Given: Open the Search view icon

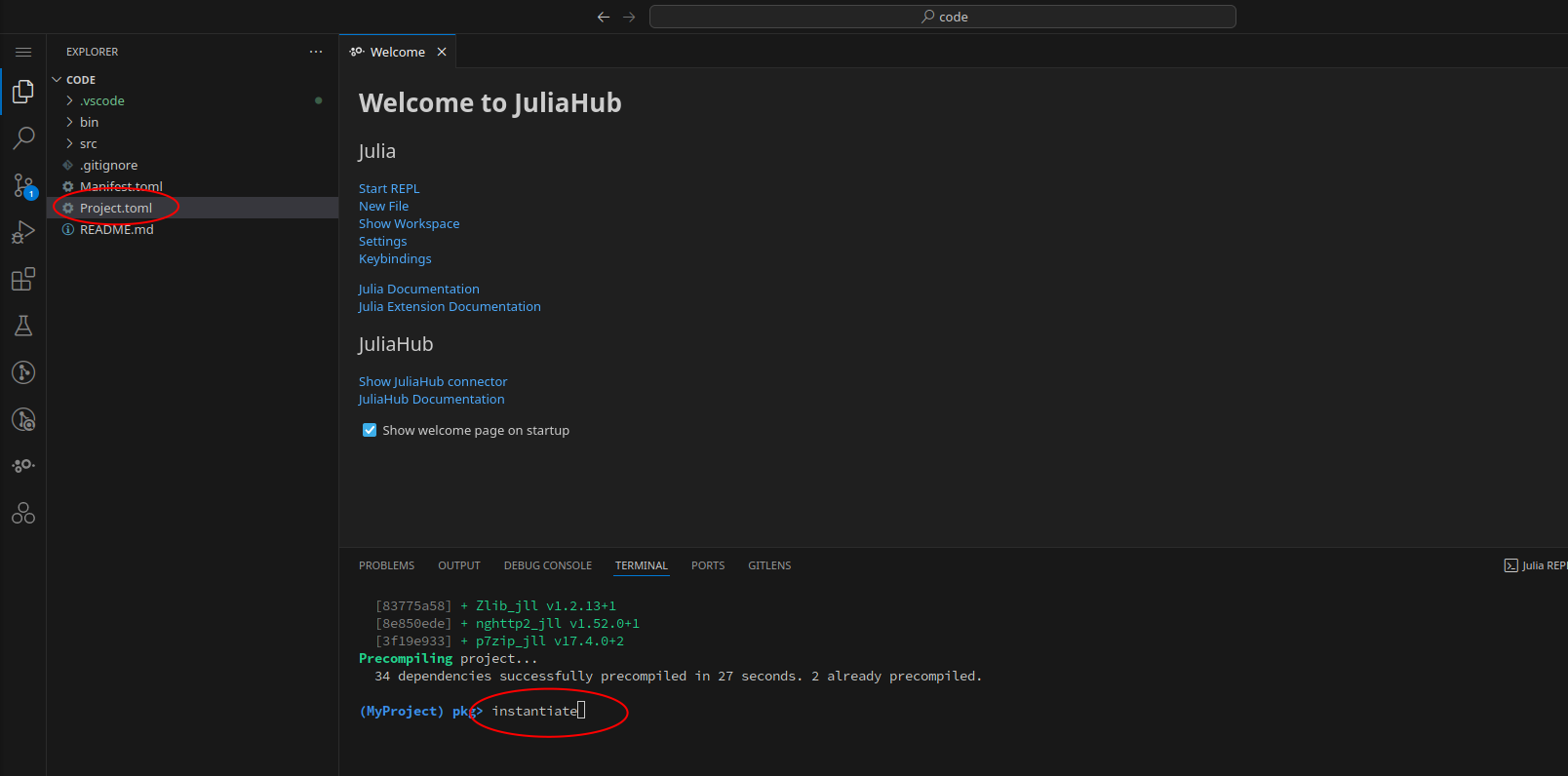Looking at the screenshot, I should tap(23, 138).
